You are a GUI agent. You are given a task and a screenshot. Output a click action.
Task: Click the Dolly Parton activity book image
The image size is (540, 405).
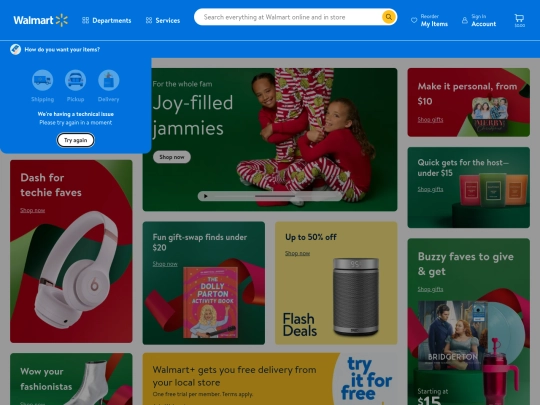coord(211,302)
